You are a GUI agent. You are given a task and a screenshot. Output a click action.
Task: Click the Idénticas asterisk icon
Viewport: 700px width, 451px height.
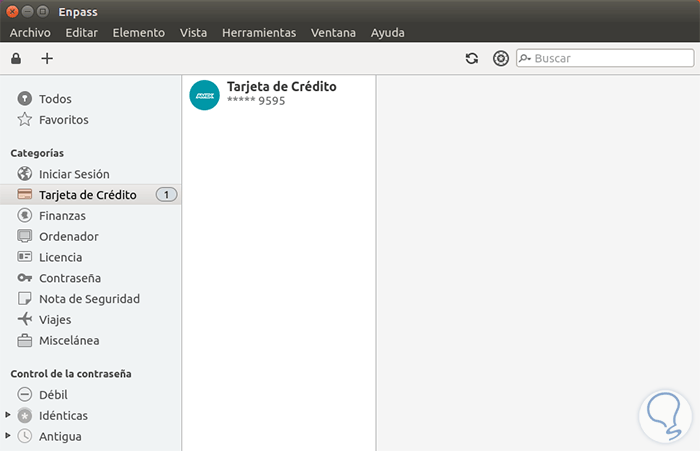(25, 415)
